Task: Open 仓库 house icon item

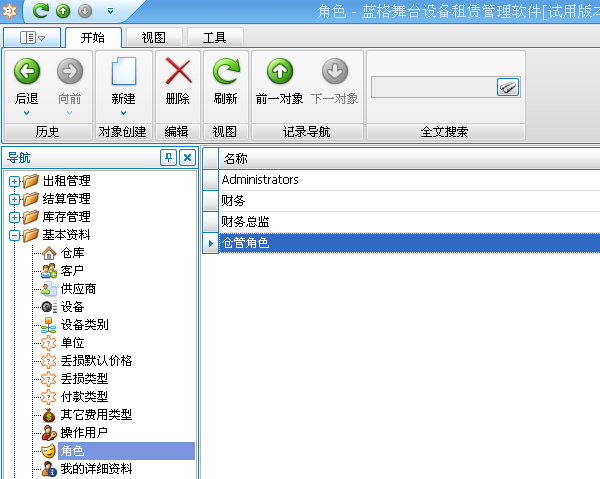Action: click(x=64, y=253)
